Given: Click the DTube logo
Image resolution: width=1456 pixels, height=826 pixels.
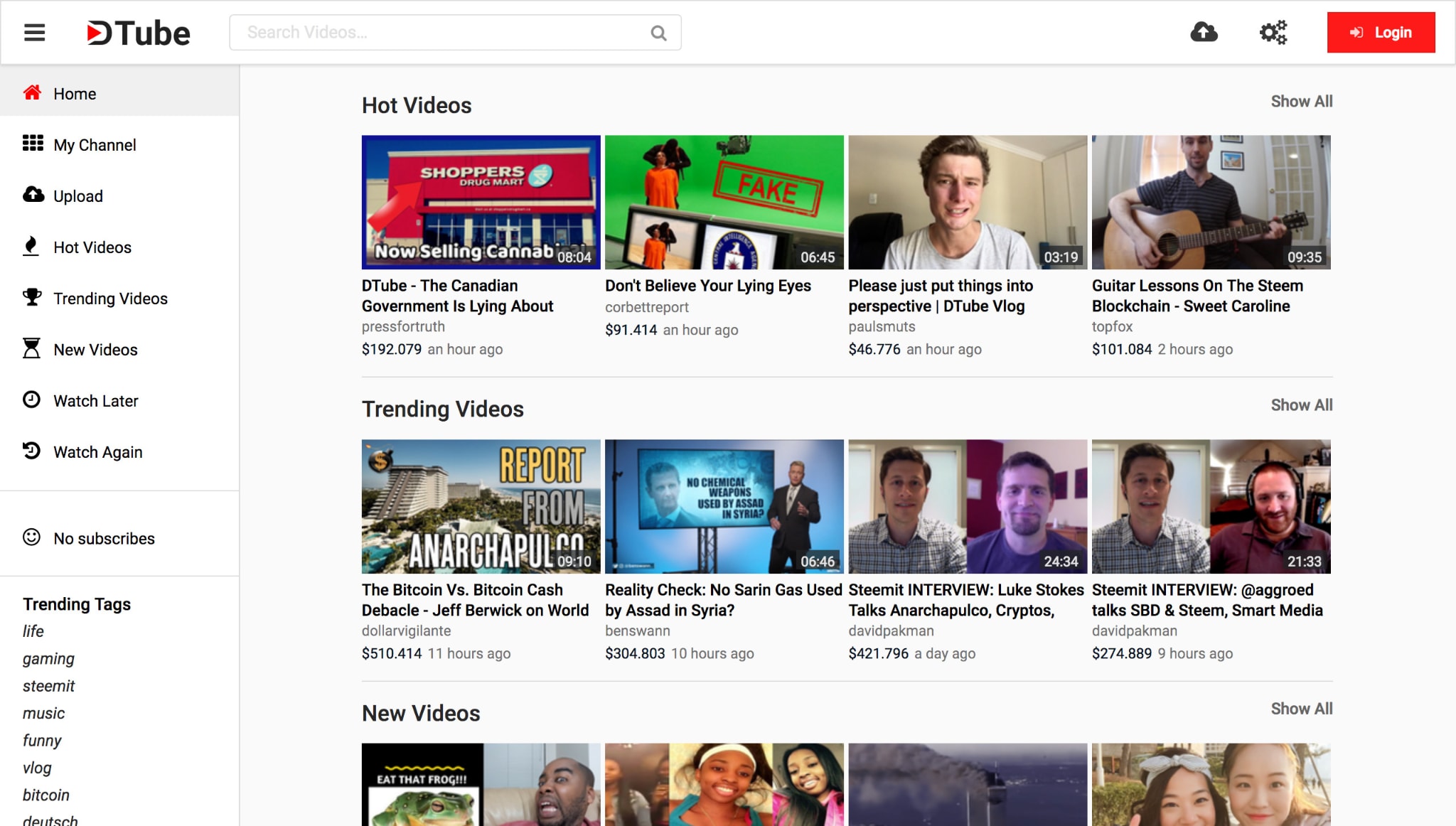Looking at the screenshot, I should (x=138, y=33).
